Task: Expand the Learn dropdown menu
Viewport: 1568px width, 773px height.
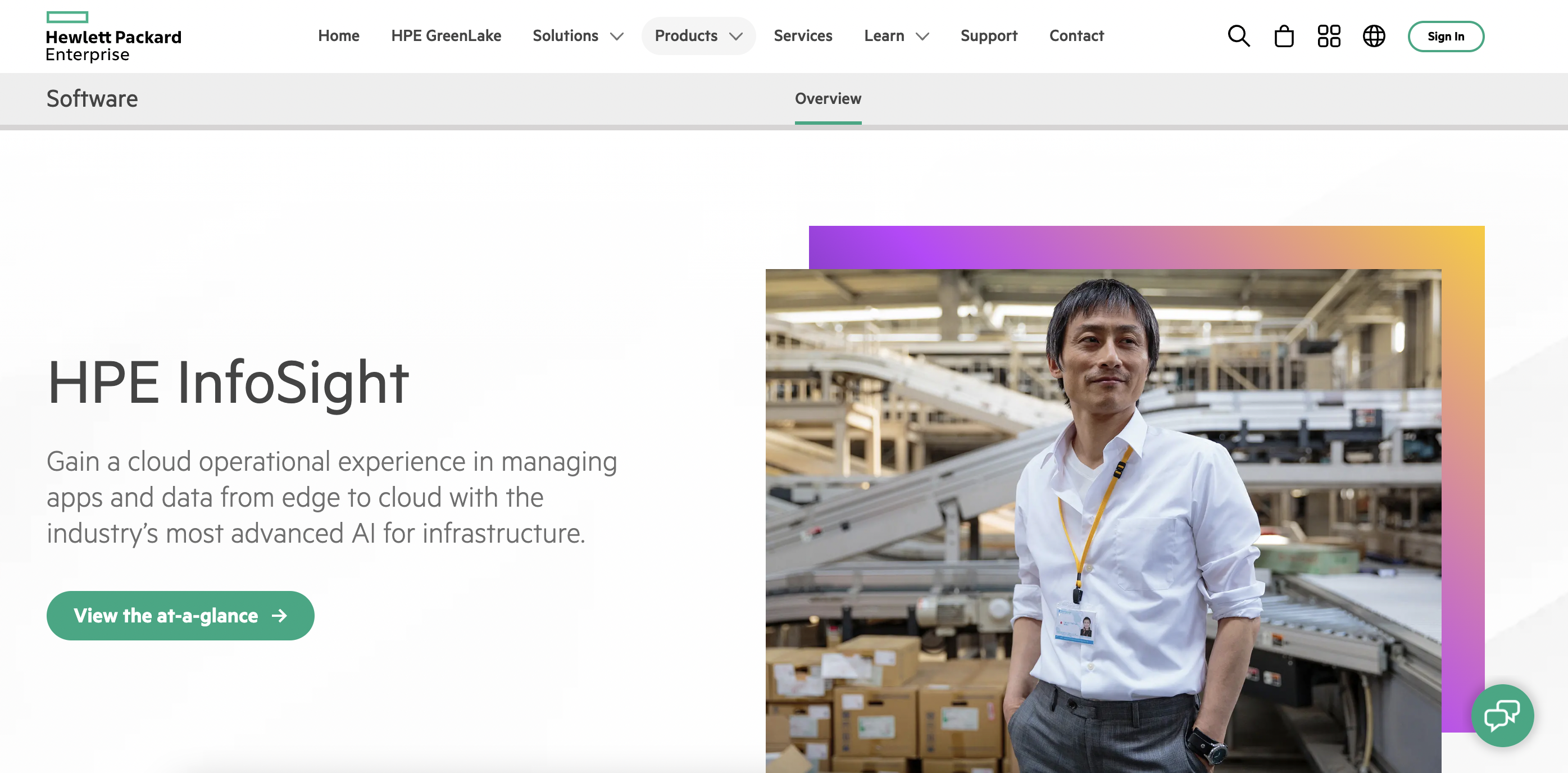Action: click(897, 36)
